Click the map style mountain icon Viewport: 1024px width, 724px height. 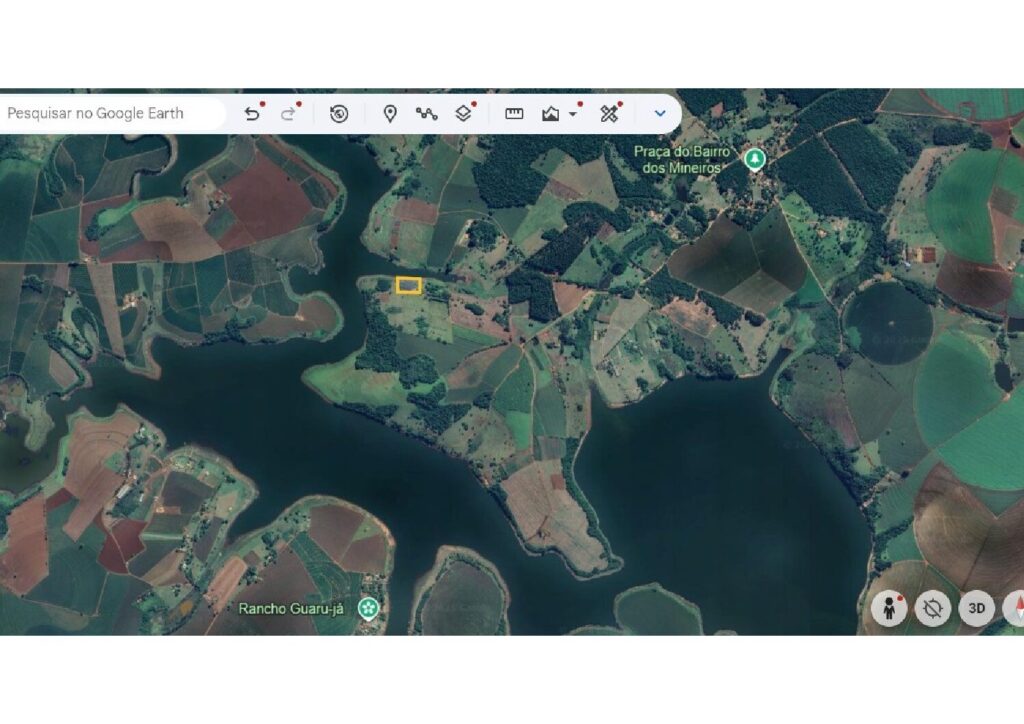click(x=551, y=114)
